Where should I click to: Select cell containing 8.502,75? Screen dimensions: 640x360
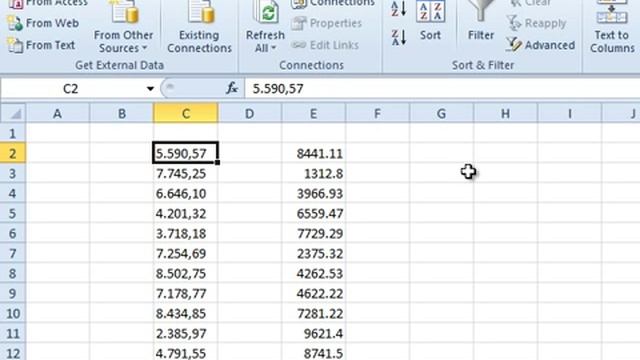pyautogui.click(x=186, y=273)
